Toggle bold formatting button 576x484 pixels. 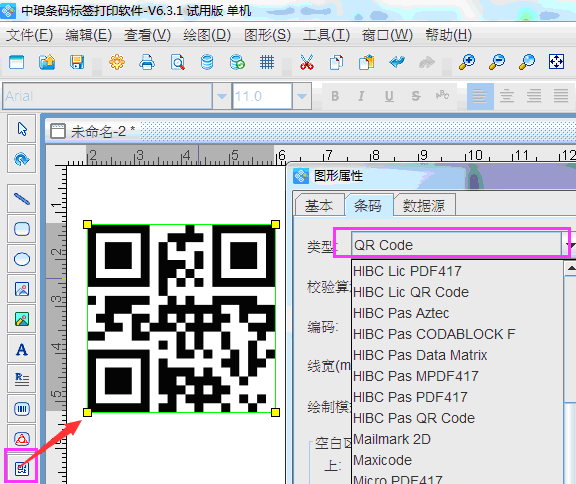pos(335,96)
